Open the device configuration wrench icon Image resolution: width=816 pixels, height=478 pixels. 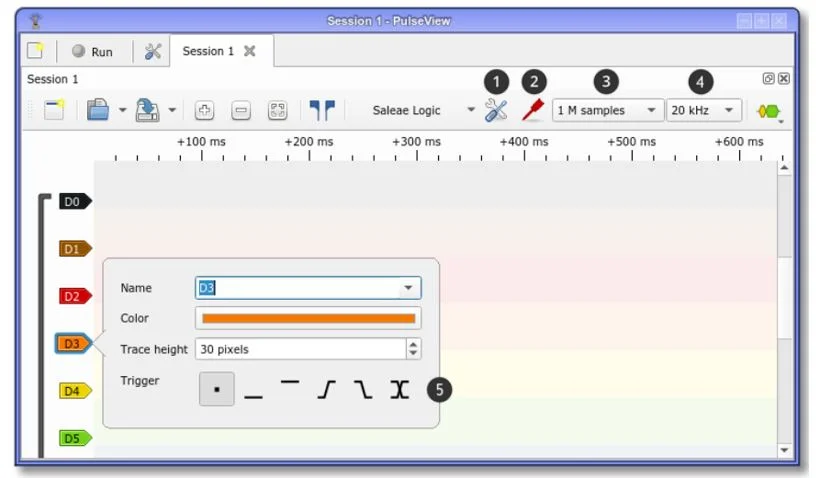pos(496,111)
